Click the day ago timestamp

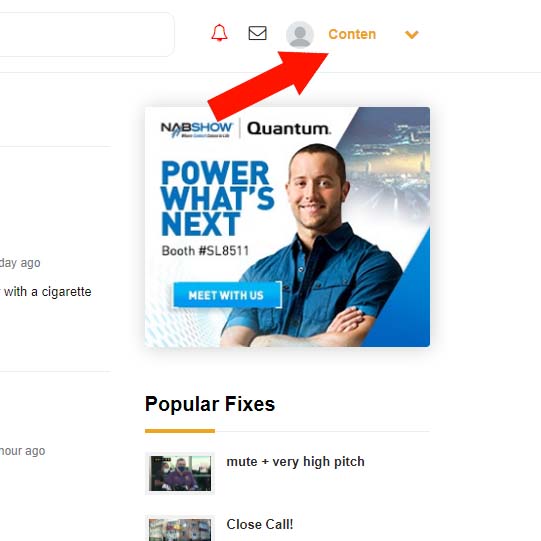point(20,263)
